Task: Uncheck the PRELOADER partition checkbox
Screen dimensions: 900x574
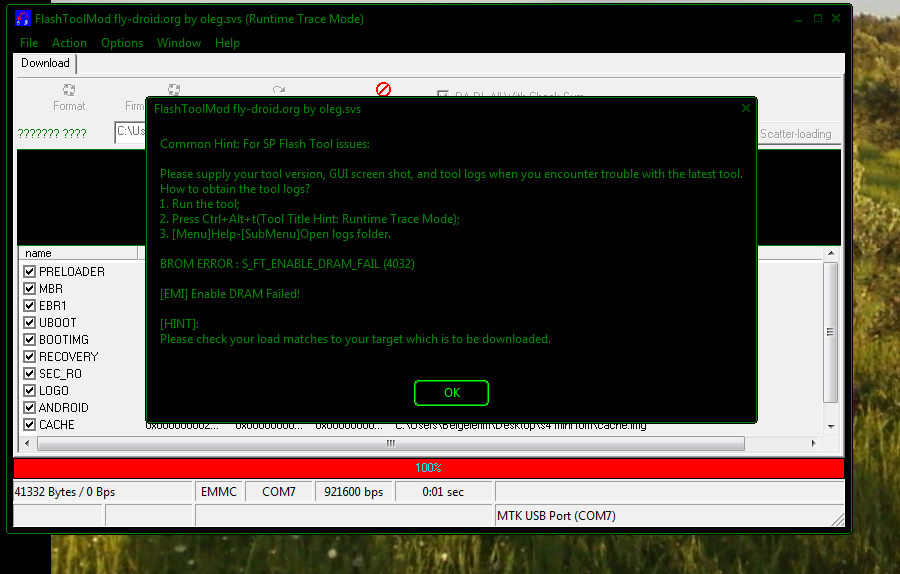Action: (29, 272)
